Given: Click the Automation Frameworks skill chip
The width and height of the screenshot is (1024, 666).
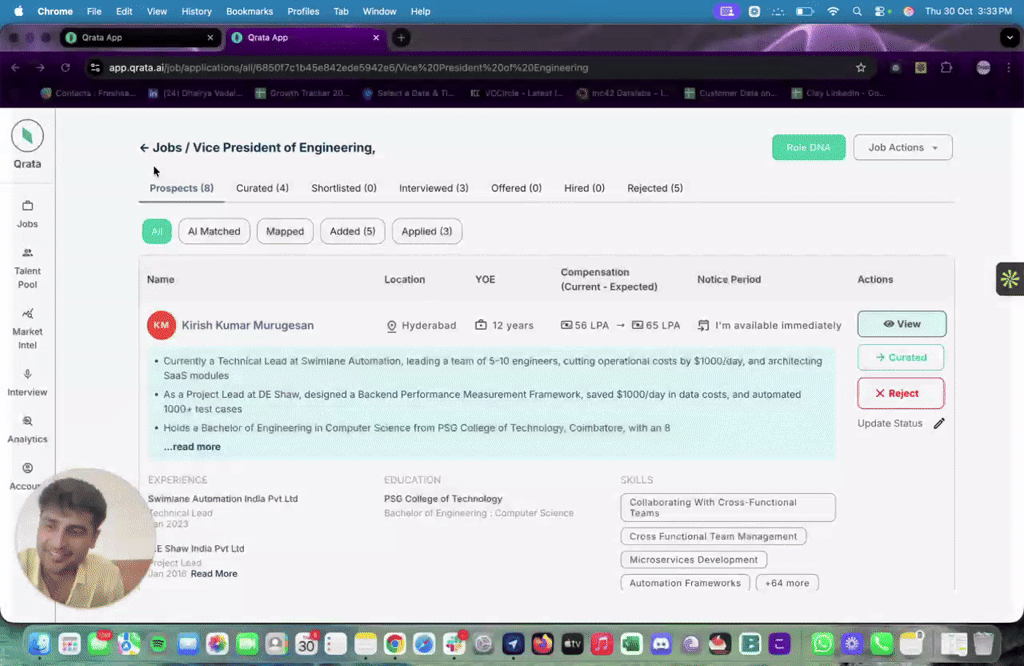Looking at the screenshot, I should (685, 583).
